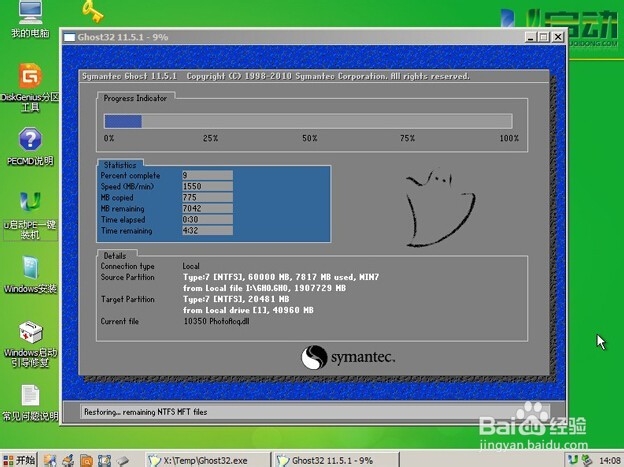Click the MB remaining value 7042
624x467 pixels.
point(207,208)
